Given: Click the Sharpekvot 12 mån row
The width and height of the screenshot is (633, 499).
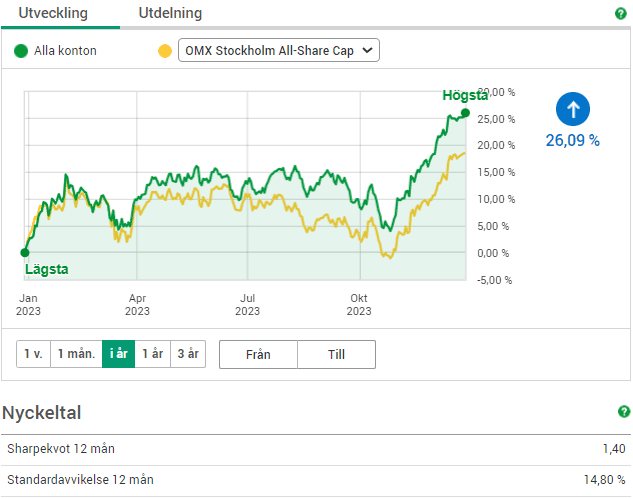Looking at the screenshot, I should (x=316, y=449).
